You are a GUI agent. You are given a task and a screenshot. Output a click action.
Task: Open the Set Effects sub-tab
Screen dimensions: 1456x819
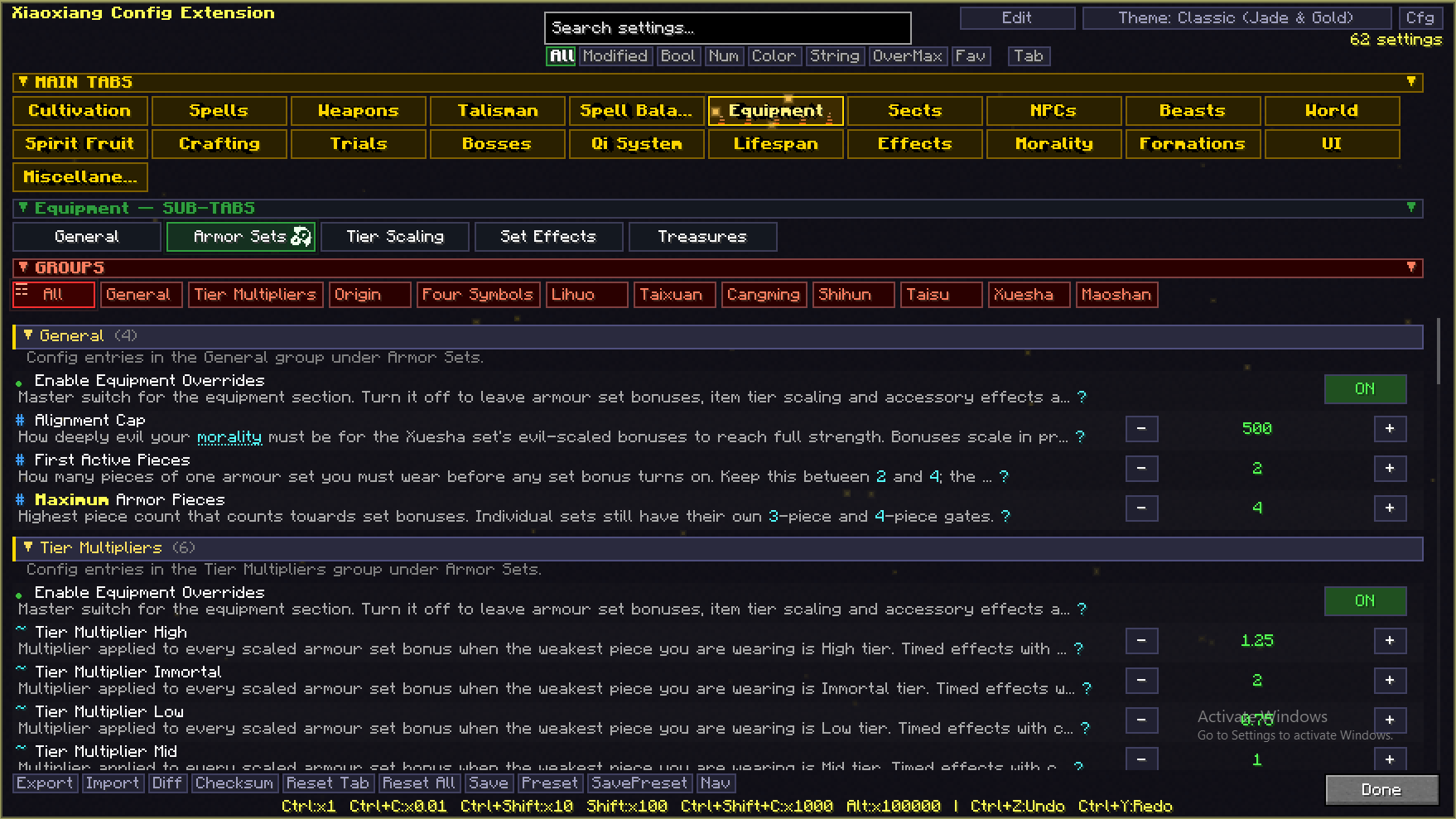[548, 236]
